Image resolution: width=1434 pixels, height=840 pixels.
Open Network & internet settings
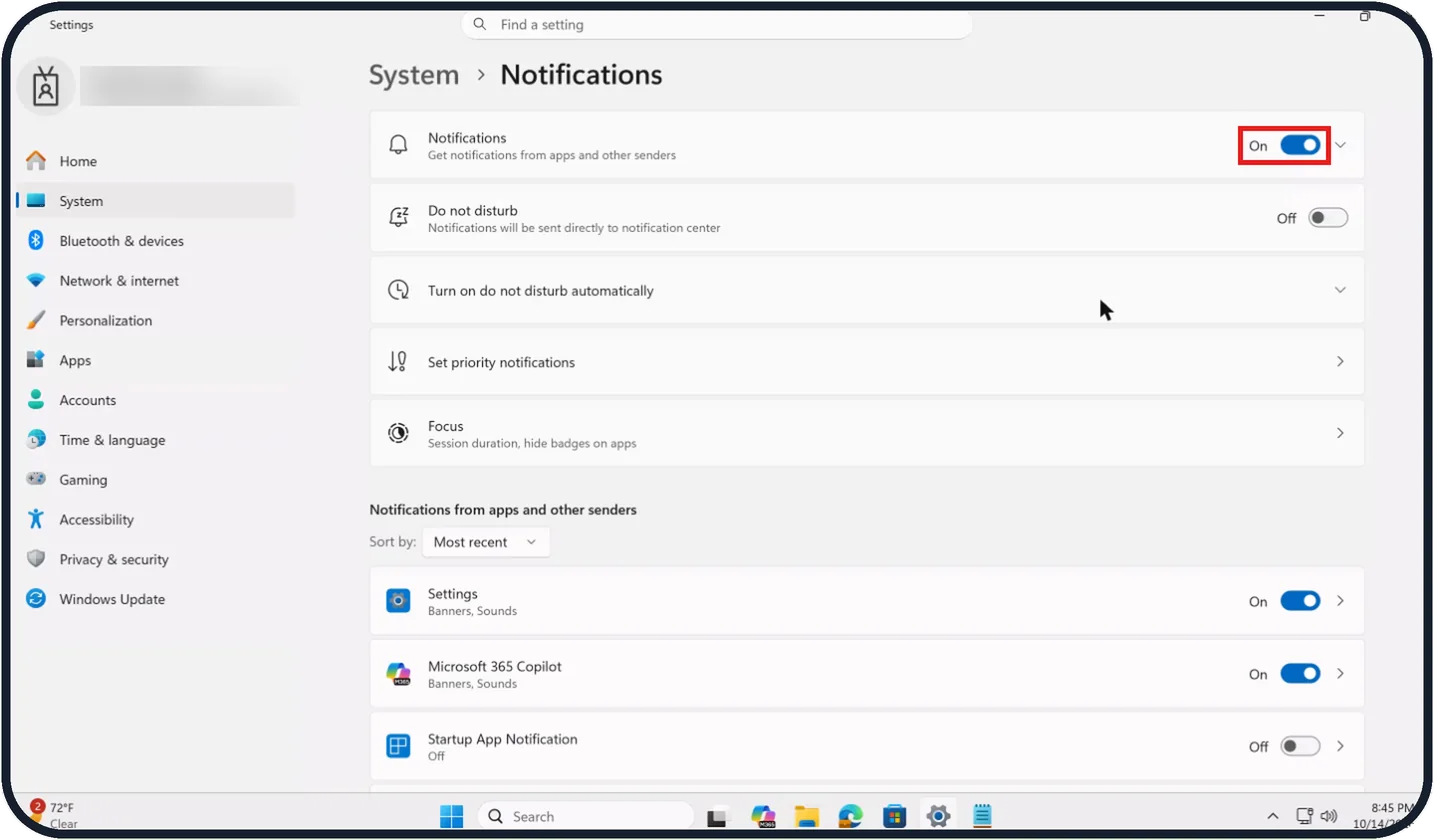[x=155, y=281]
